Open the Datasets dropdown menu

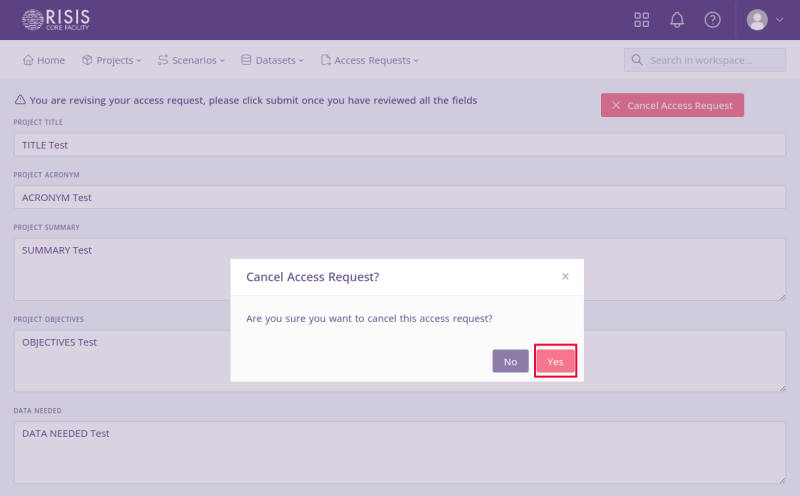273,61
